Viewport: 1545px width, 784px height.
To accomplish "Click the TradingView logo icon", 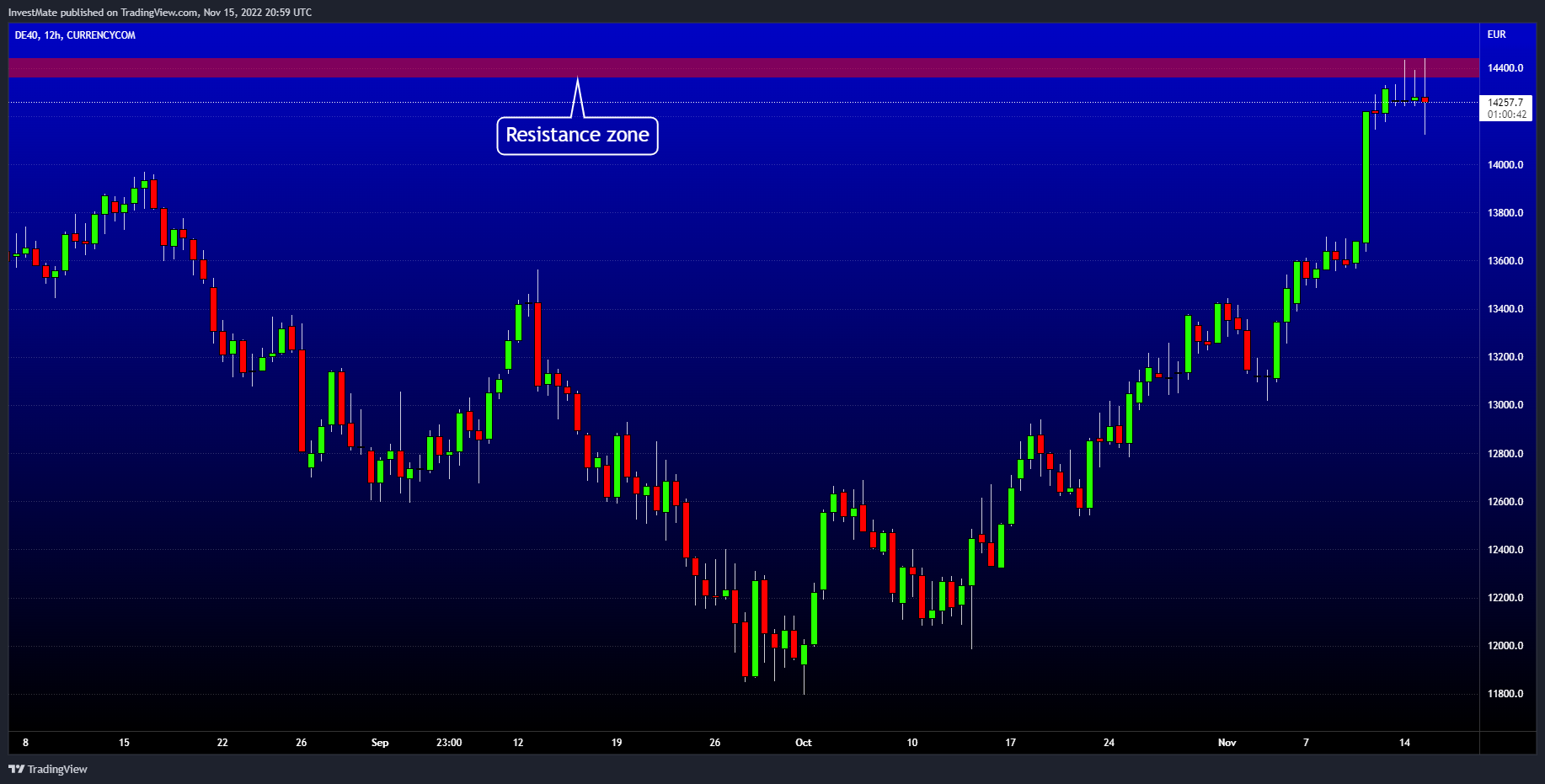I will [16, 769].
